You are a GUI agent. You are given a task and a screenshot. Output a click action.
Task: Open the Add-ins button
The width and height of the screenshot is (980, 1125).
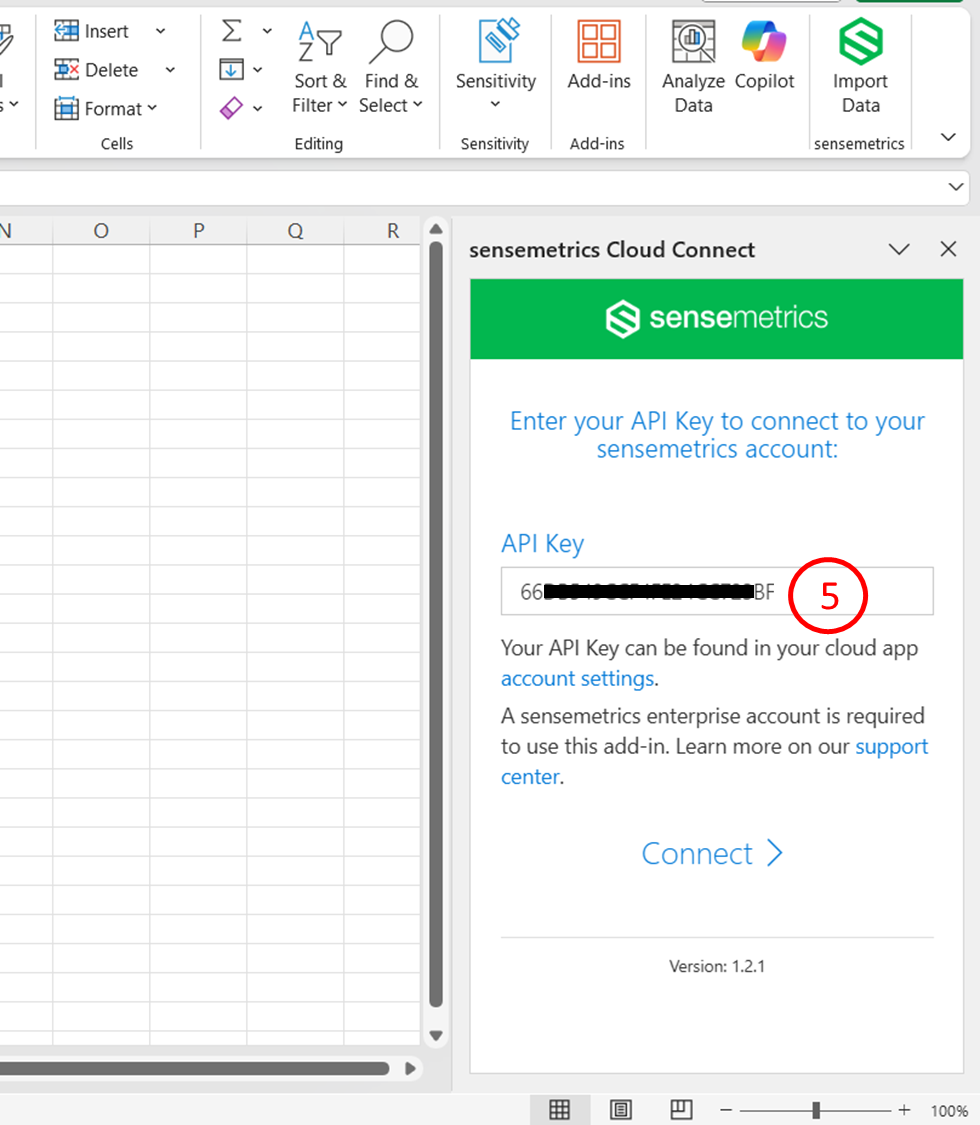[x=598, y=55]
